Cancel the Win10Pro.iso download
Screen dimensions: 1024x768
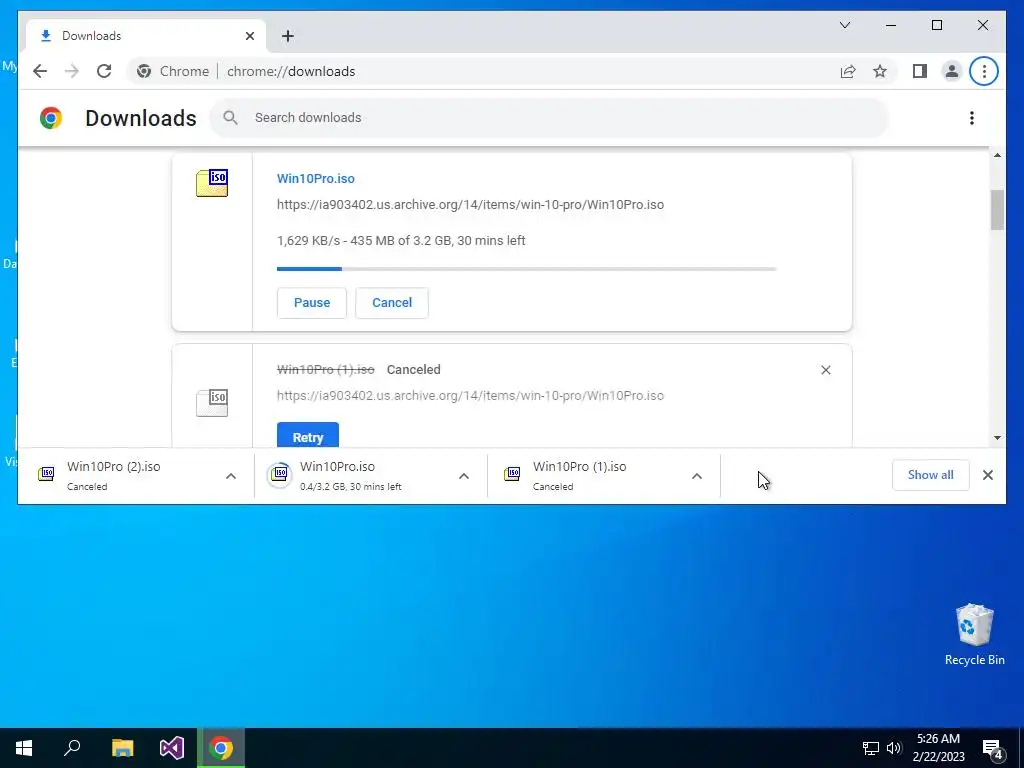click(392, 303)
